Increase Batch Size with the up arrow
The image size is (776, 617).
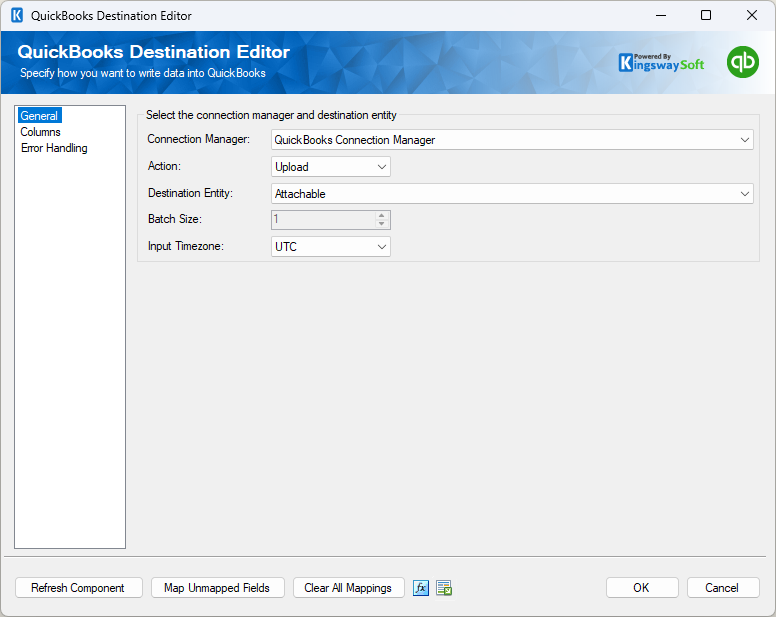click(x=381, y=216)
